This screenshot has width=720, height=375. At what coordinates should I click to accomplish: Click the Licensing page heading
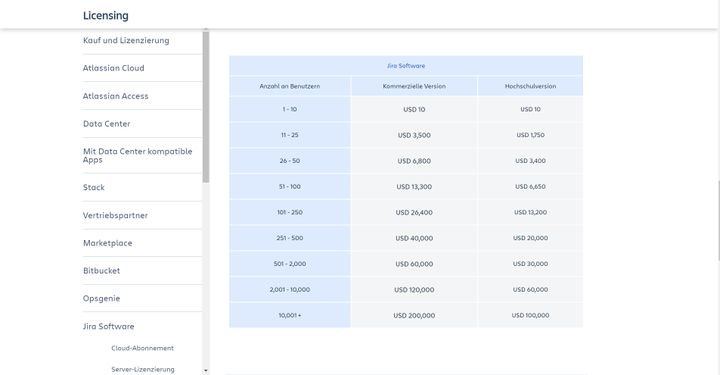pyautogui.click(x=106, y=15)
